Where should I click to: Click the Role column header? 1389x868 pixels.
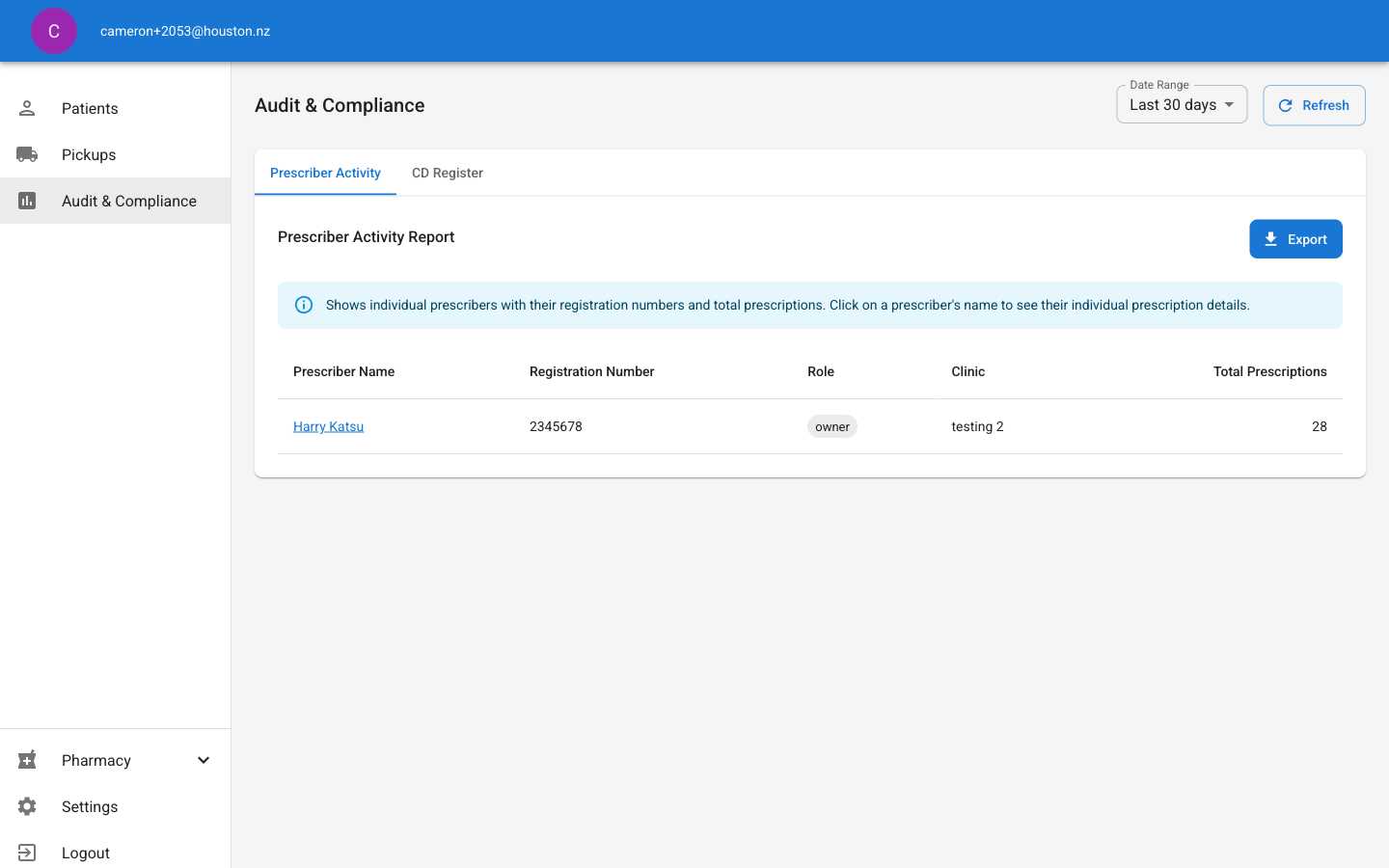point(821,371)
